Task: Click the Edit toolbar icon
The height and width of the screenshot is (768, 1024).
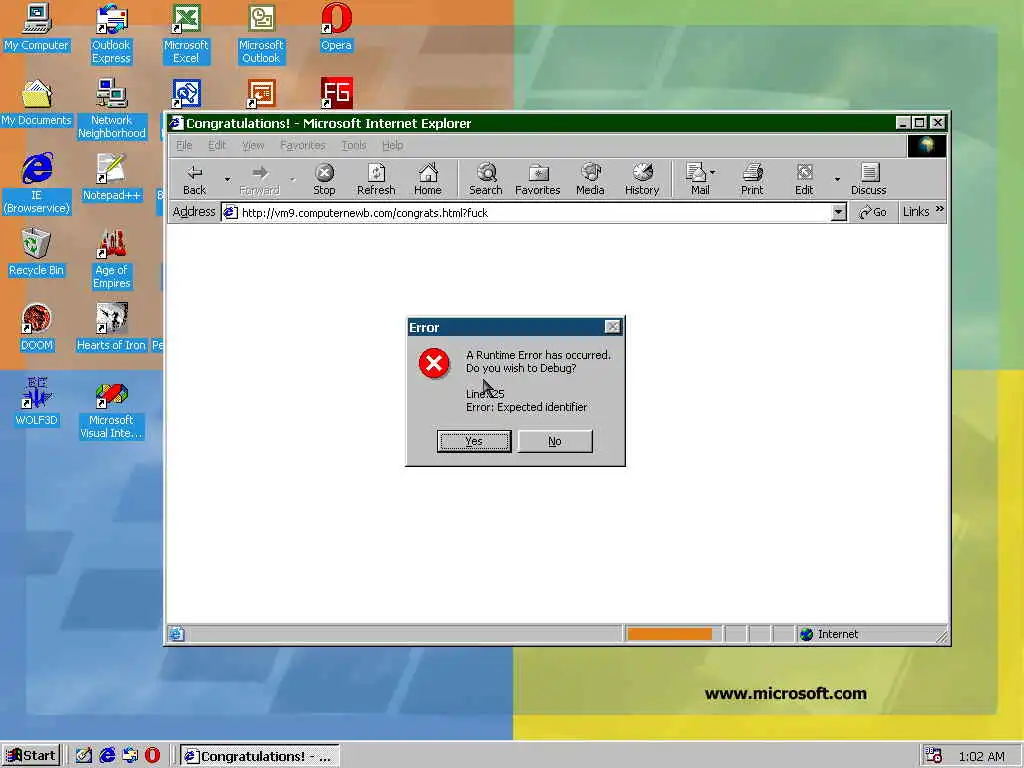Action: tap(804, 179)
